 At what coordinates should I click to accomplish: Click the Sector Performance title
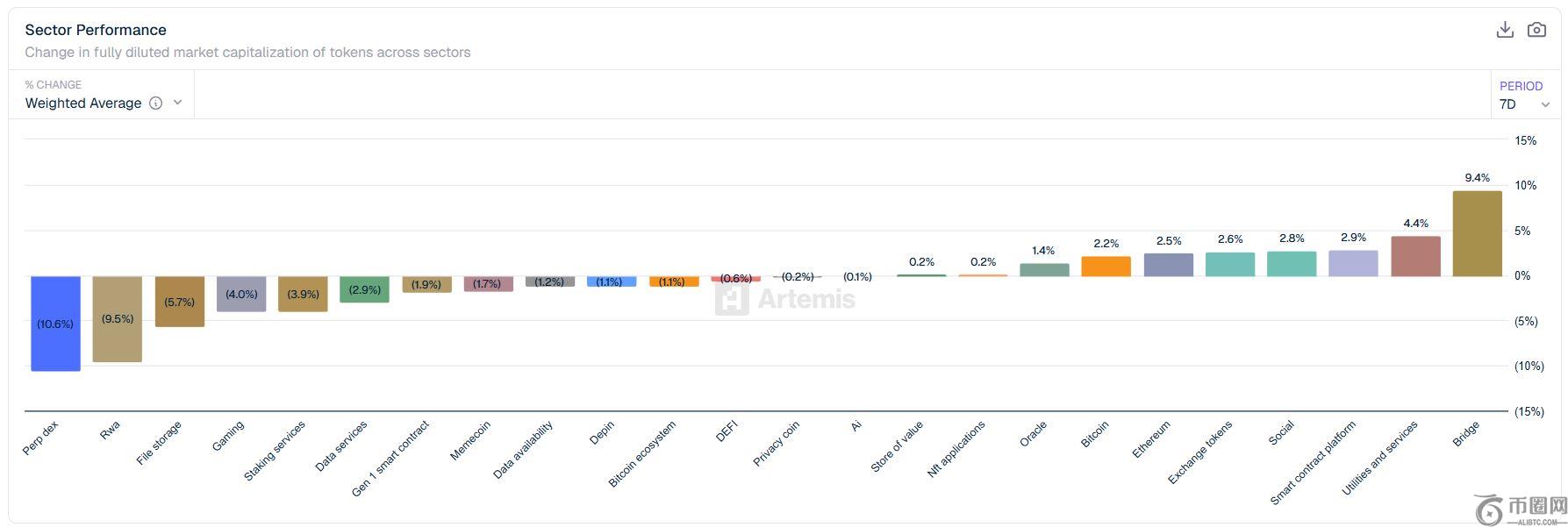[x=96, y=30]
